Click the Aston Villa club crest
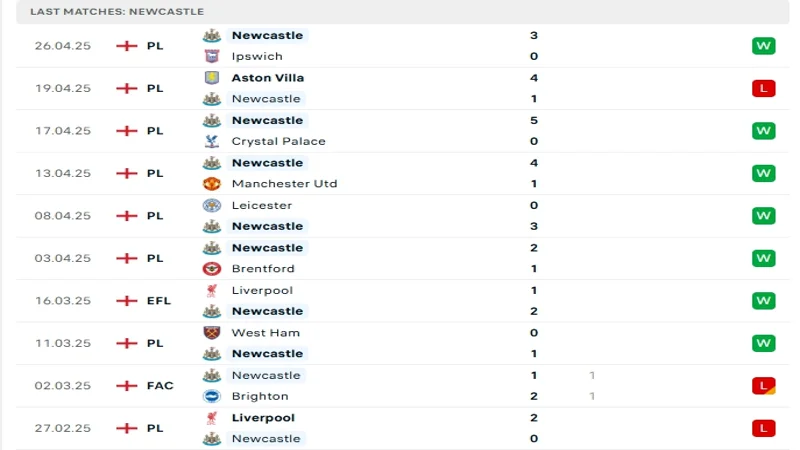 click(211, 78)
